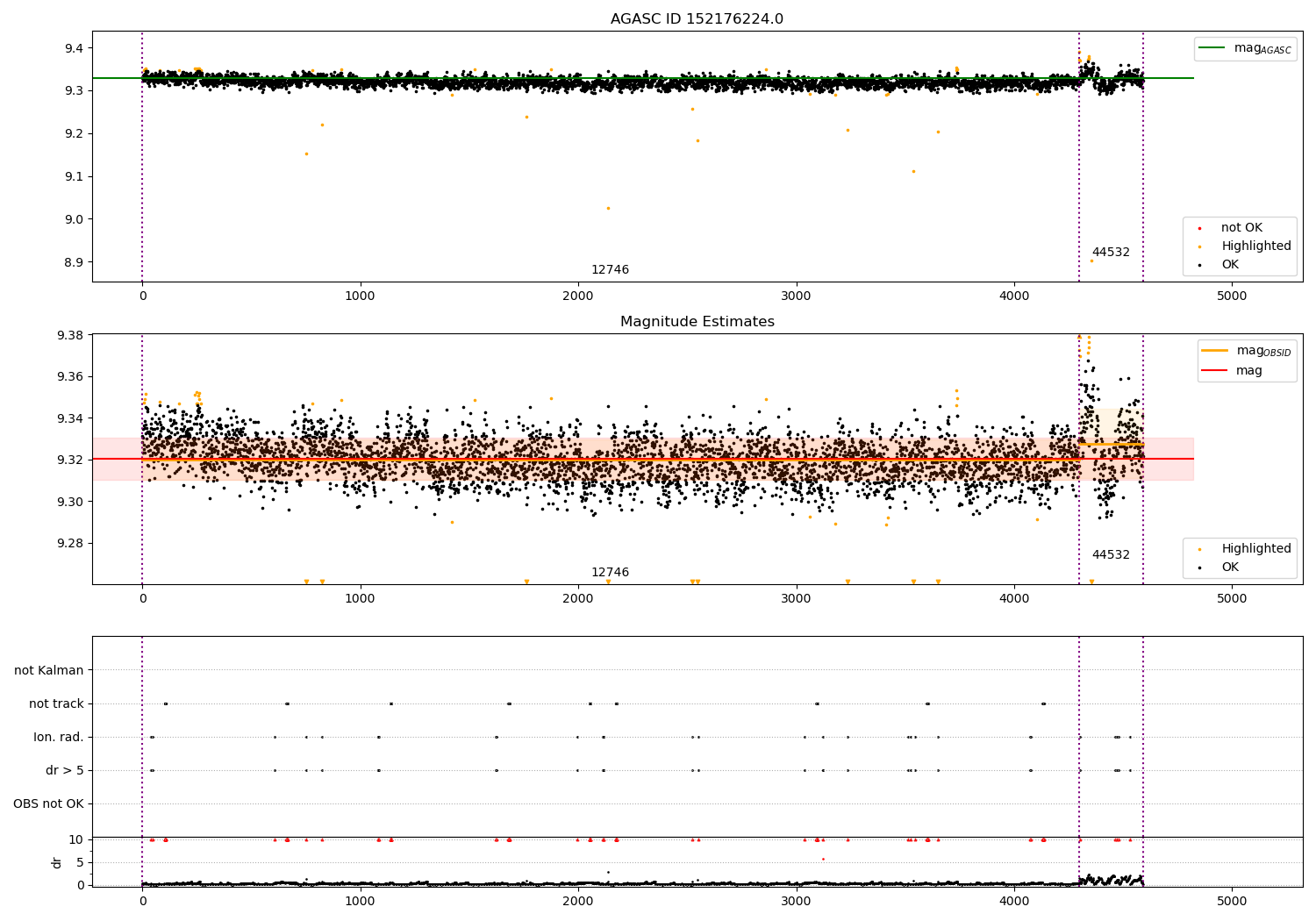Click "Highlighted" in the AGASC ID plot legend
This screenshot has width=1316, height=921.
[1255, 246]
